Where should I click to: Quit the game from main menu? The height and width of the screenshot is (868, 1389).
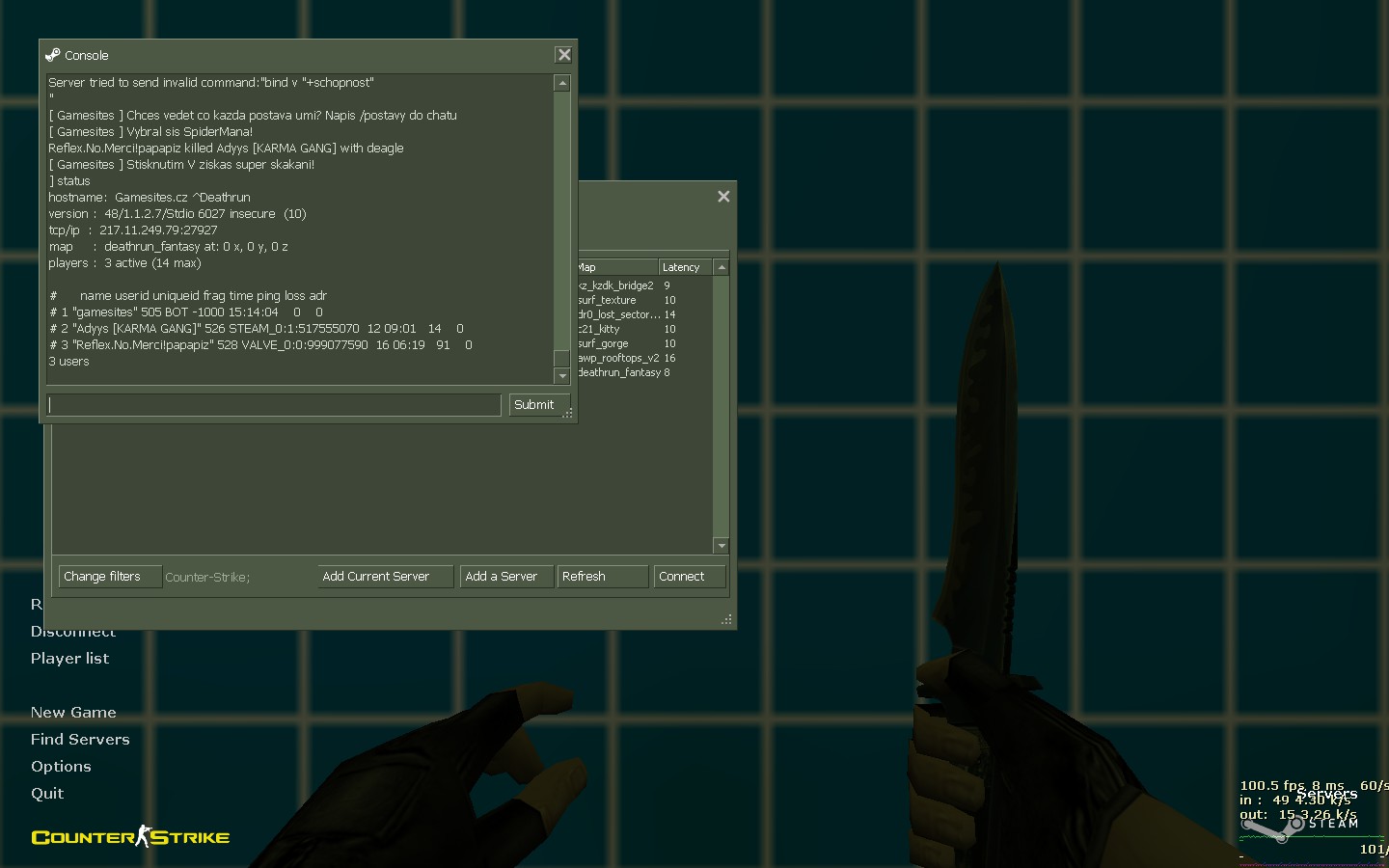(47, 794)
